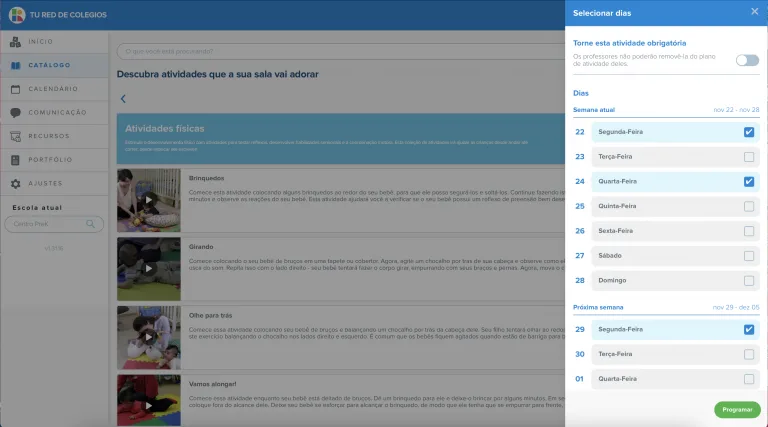Click the Semana atual label
Viewport: 768px width, 427px height.
point(594,110)
